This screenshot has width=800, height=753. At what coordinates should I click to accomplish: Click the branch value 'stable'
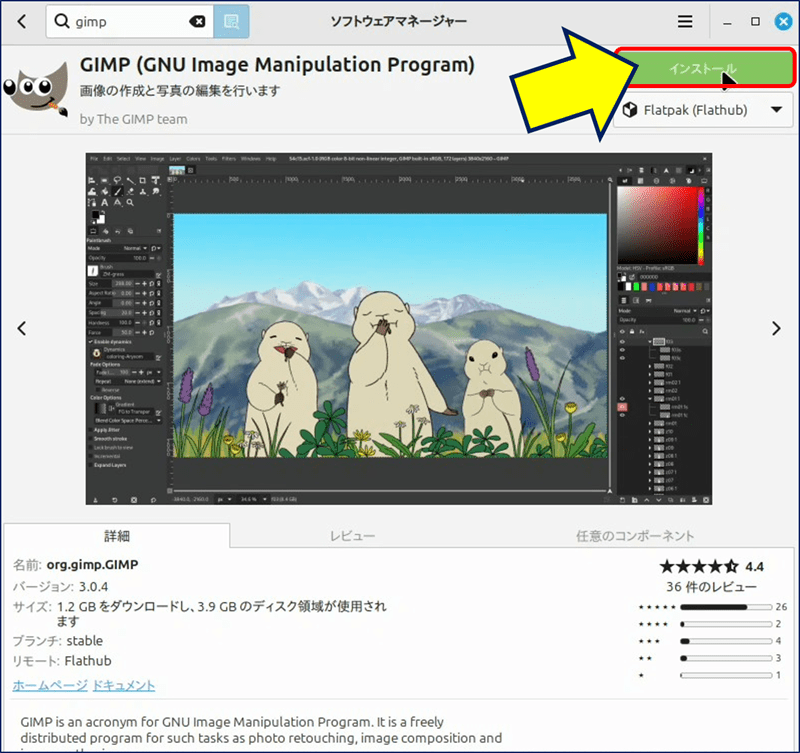click(x=85, y=641)
